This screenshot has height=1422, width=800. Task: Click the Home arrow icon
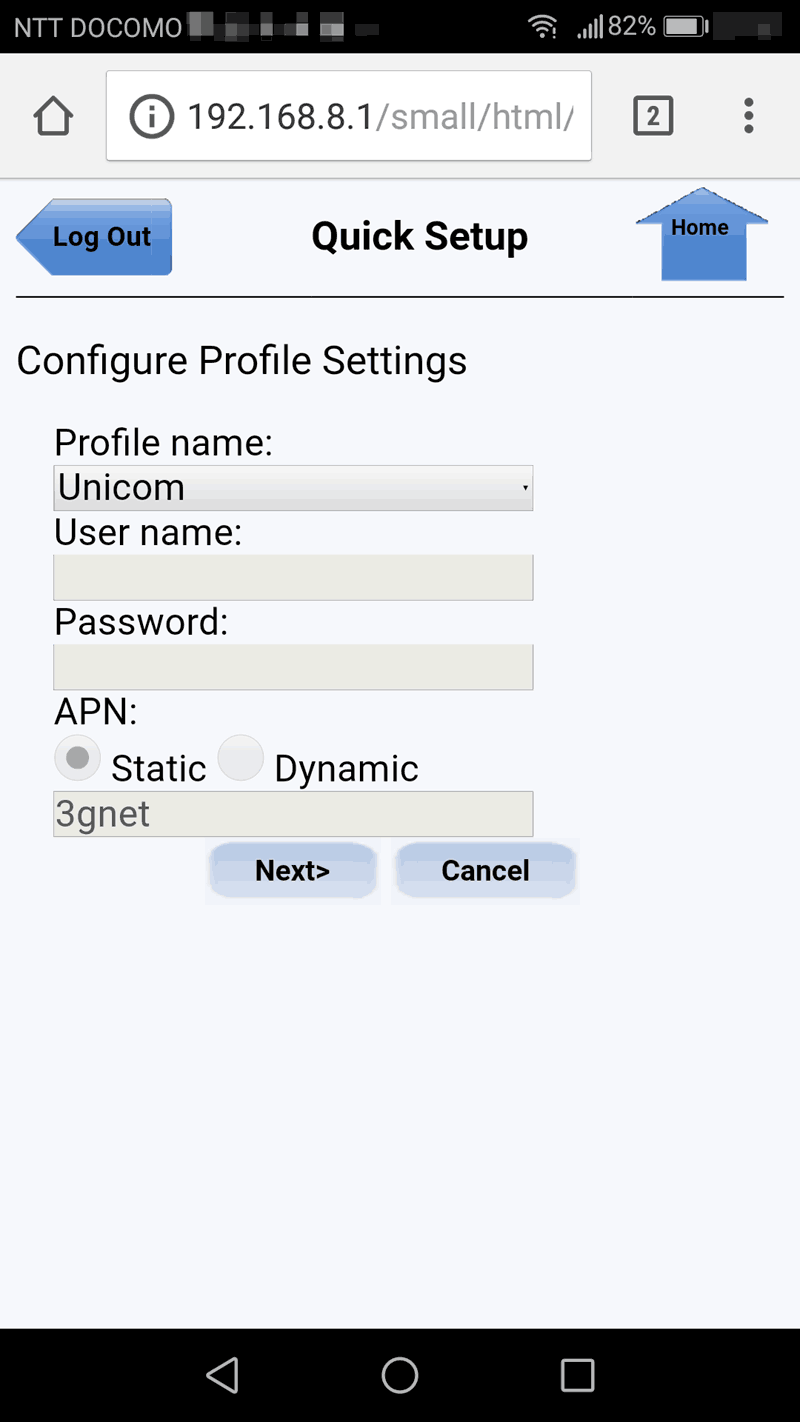[702, 235]
